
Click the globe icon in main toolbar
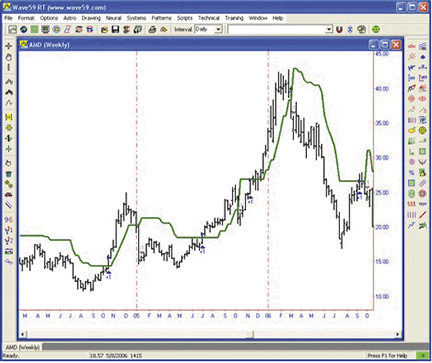(23, 30)
